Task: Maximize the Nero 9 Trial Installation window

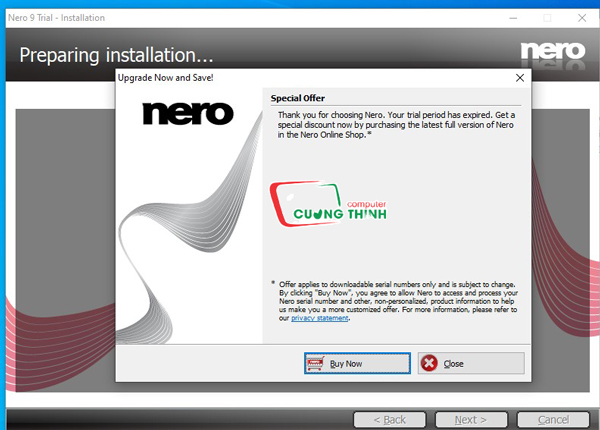Action: (547, 18)
